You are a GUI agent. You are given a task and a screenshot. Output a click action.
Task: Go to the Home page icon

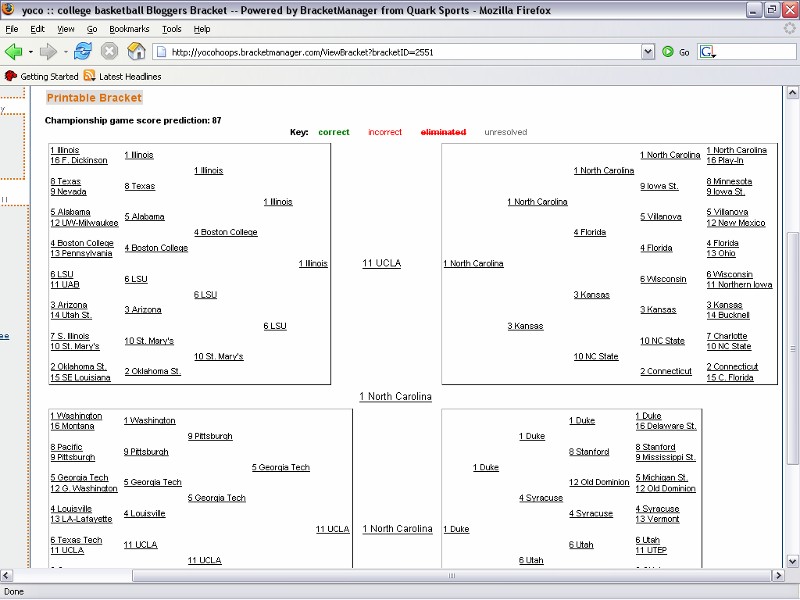point(136,52)
